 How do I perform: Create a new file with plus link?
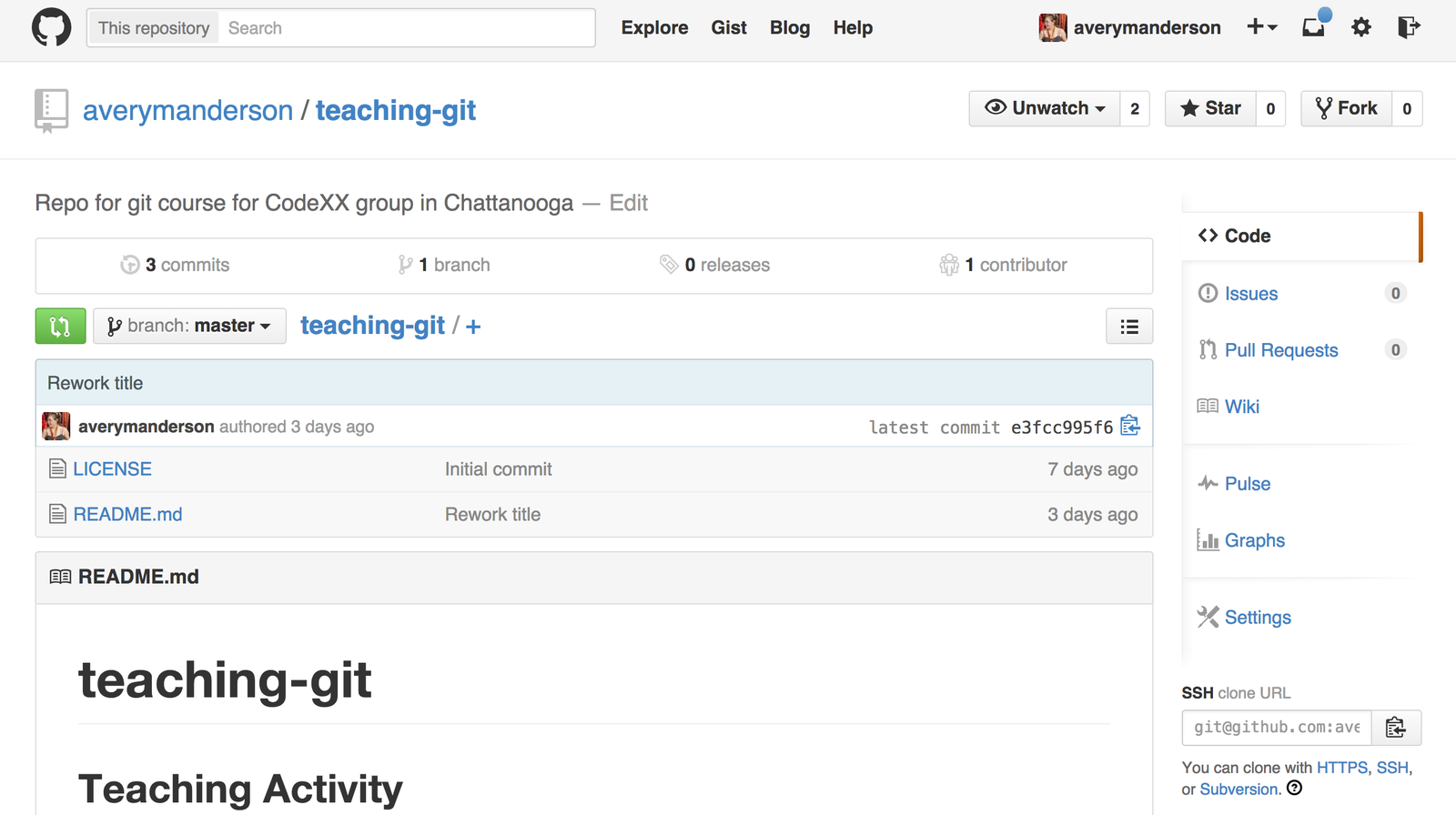click(x=473, y=326)
